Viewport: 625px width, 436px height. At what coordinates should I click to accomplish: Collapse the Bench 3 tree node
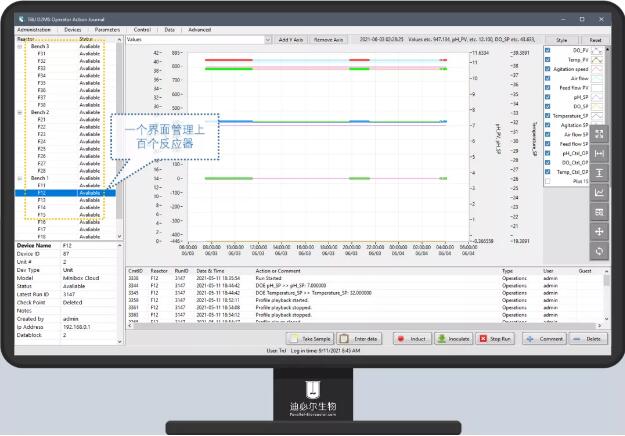pyautogui.click(x=20, y=46)
